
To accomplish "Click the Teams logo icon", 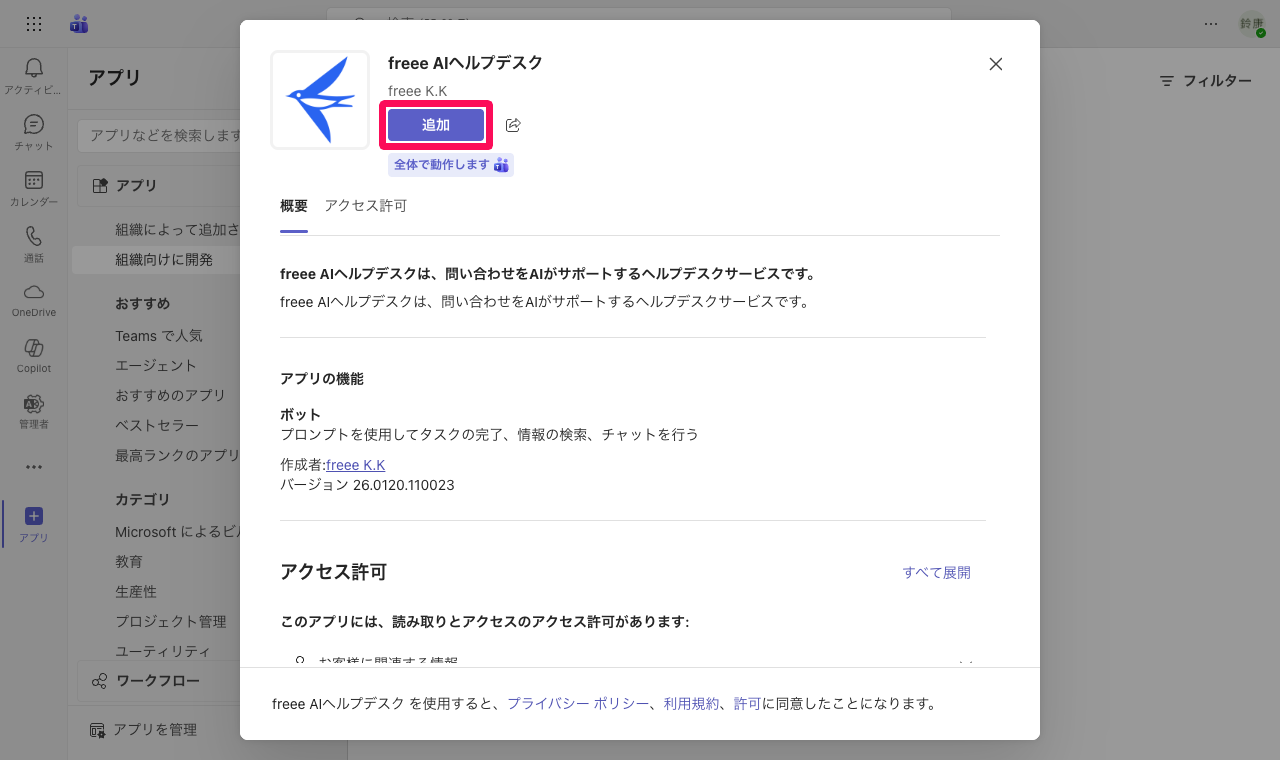I will [x=79, y=24].
